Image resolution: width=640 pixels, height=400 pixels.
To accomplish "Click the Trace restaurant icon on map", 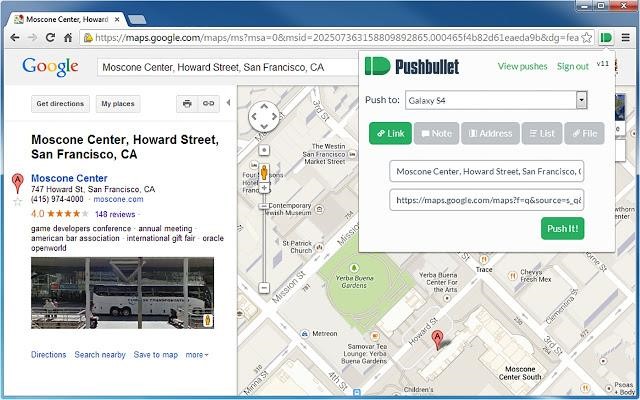I will coord(484,260).
